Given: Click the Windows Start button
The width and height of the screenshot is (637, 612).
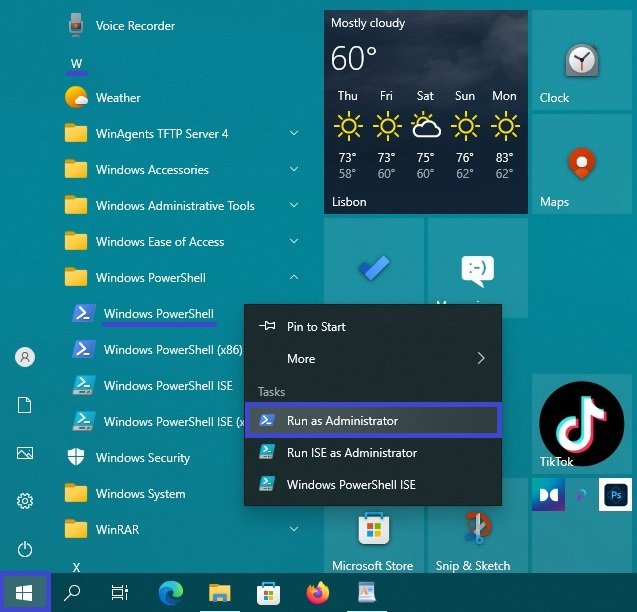Looking at the screenshot, I should coord(24,593).
